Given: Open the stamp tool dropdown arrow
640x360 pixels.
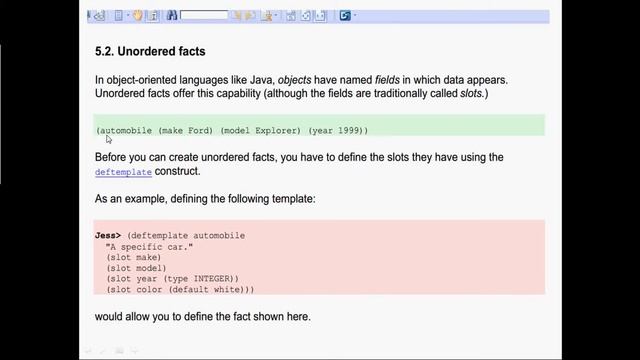Looking at the screenshot, I should tap(276, 16).
